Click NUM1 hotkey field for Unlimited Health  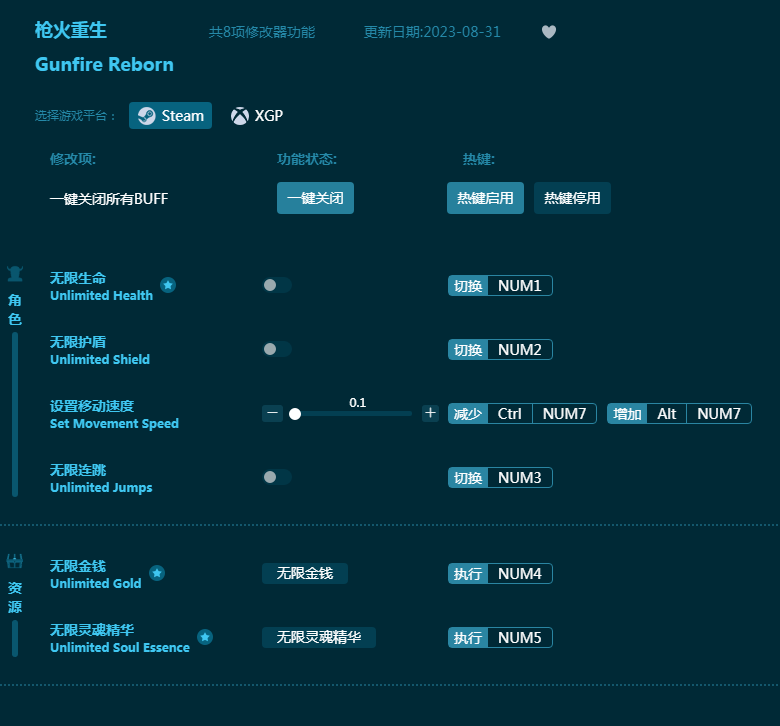520,286
